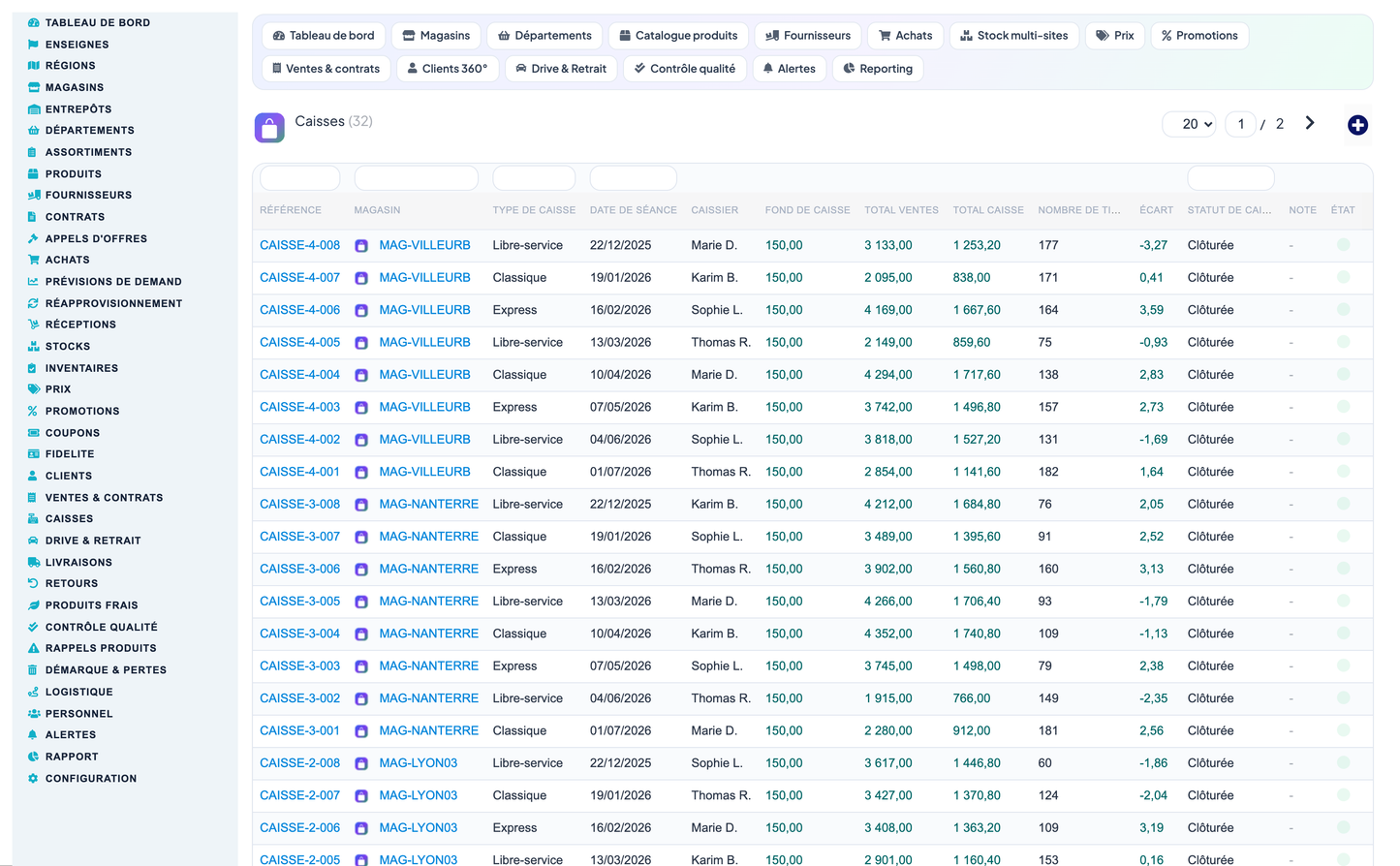This screenshot has width=1400, height=866.
Task: Click the Promotions percent icon in sidebar
Action: (34, 411)
